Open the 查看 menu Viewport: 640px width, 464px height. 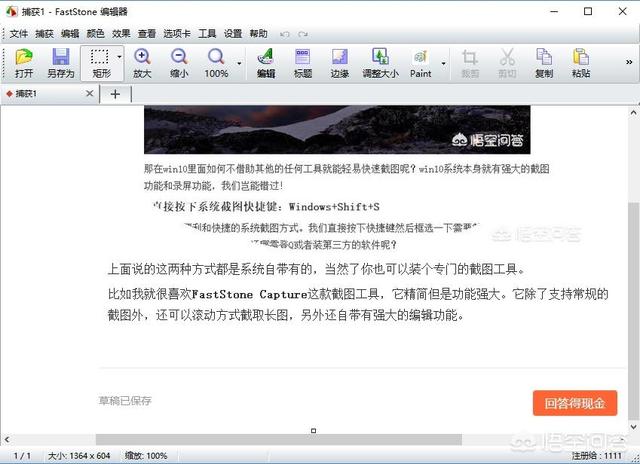(147, 34)
